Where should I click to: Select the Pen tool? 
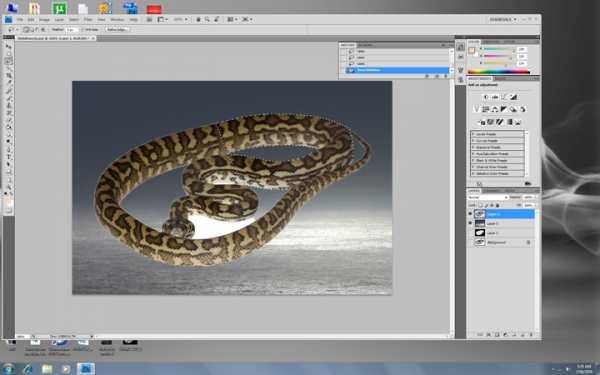(x=9, y=150)
